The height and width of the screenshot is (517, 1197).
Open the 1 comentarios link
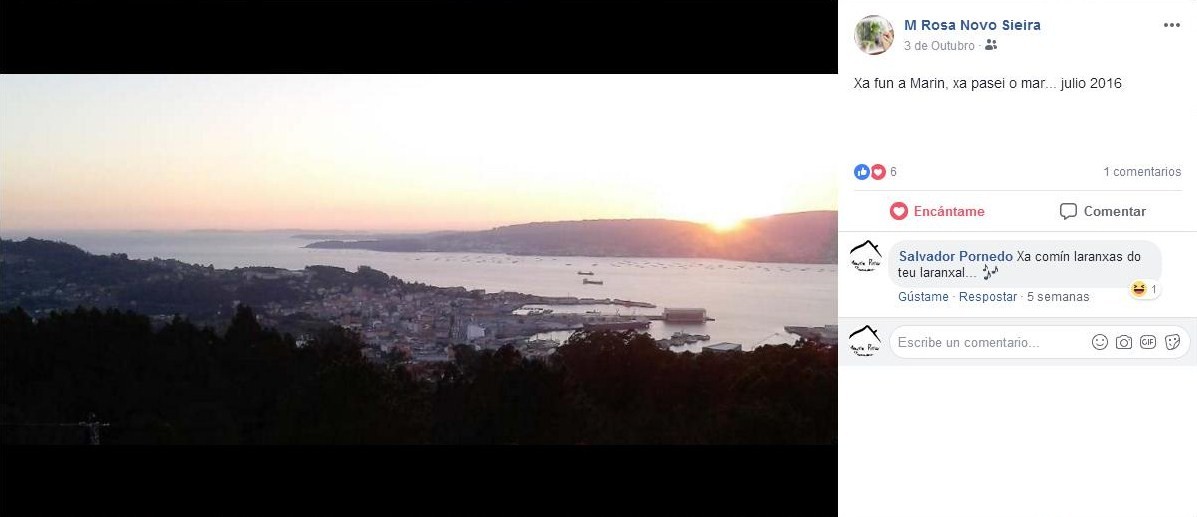coord(1141,172)
